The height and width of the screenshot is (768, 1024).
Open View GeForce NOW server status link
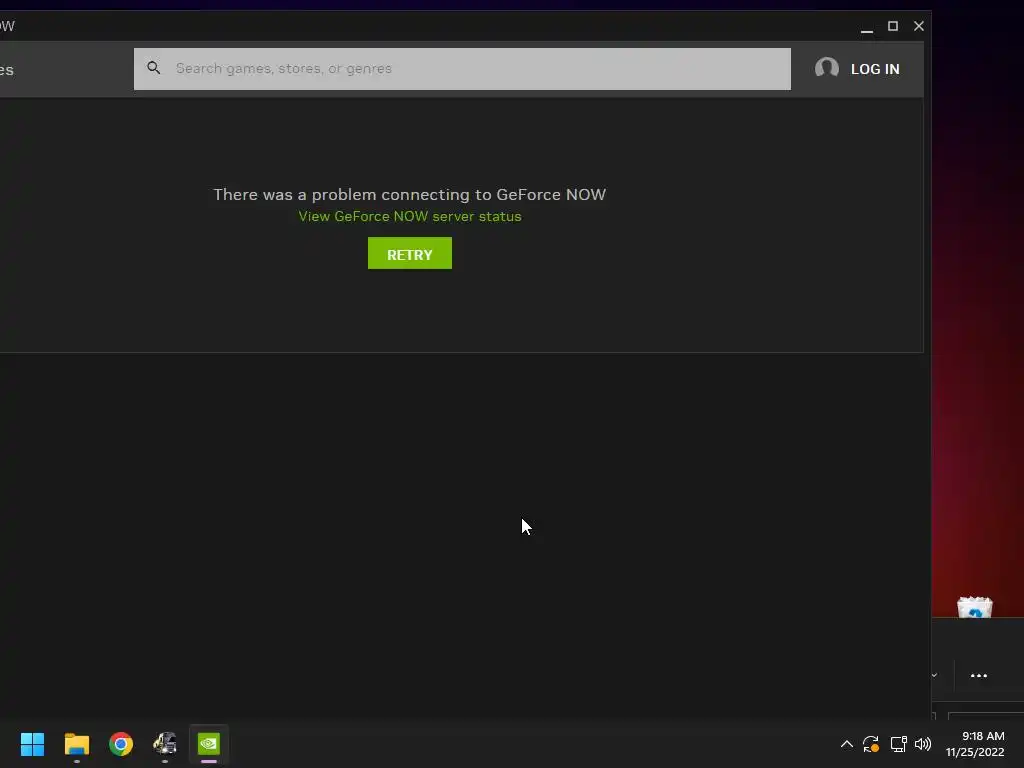pos(409,216)
